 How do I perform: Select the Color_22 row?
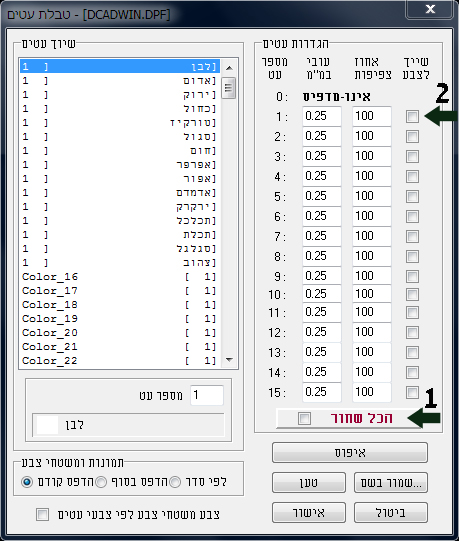pyautogui.click(x=120, y=361)
